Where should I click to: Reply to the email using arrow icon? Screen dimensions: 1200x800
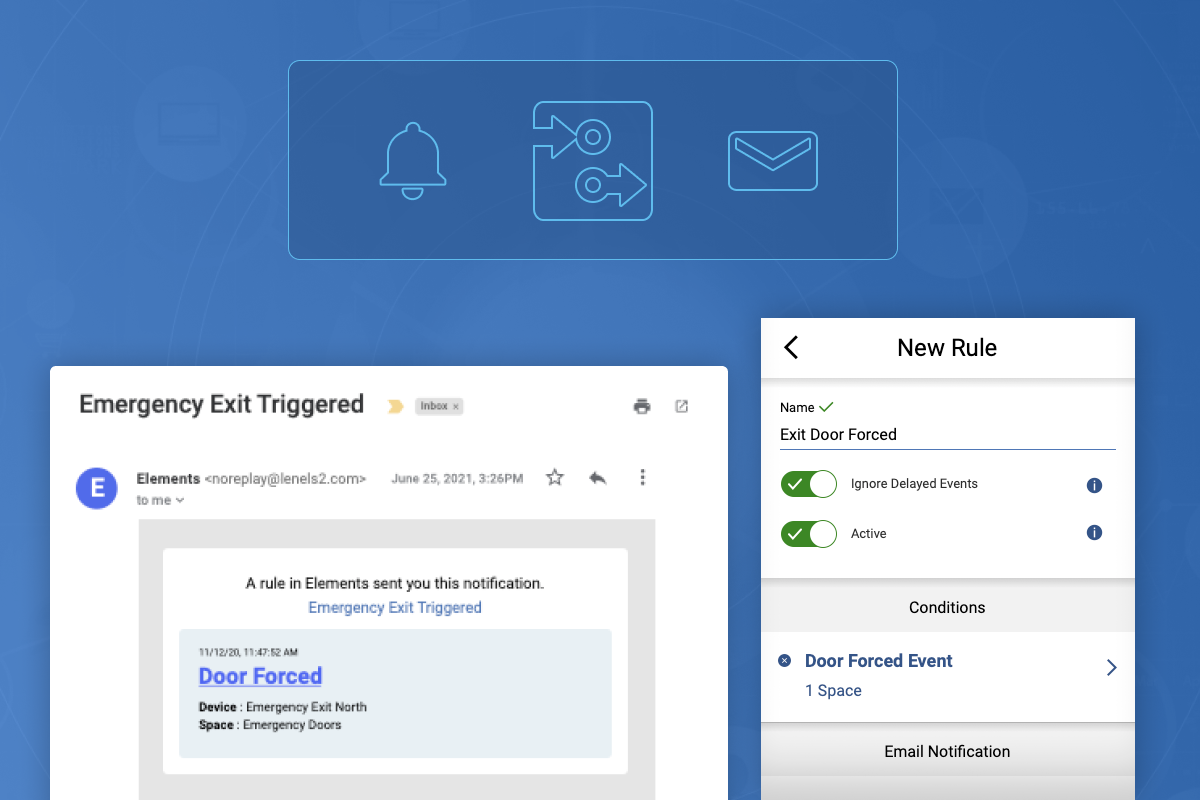point(598,478)
